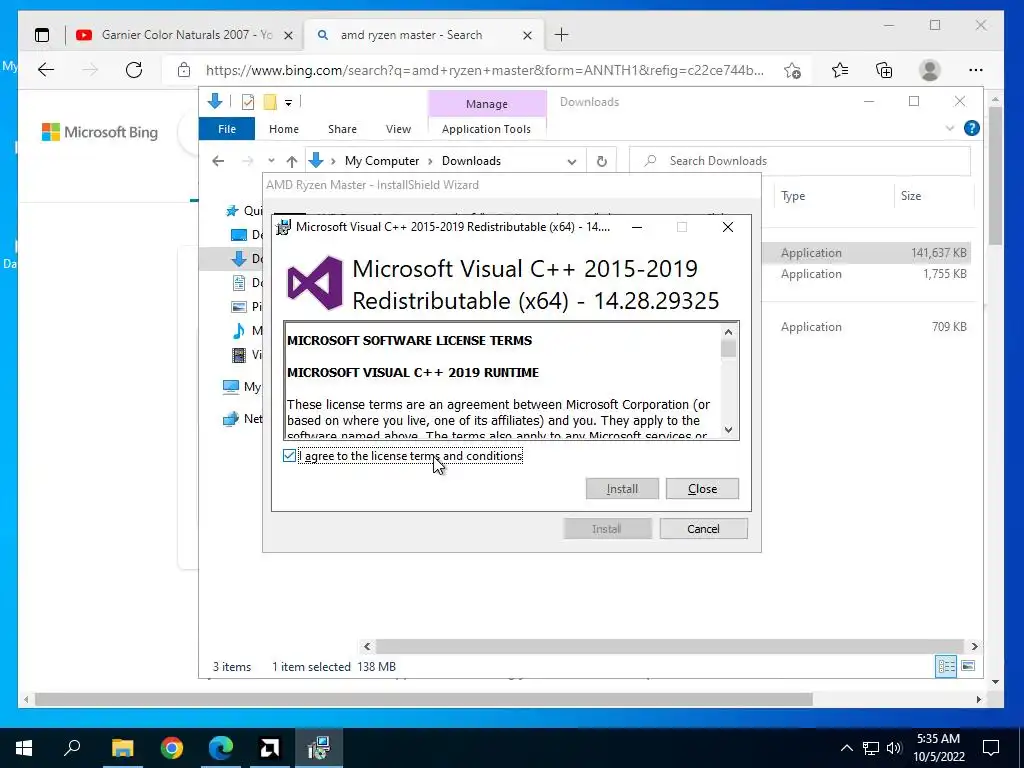Open Edge tab actions menu
The height and width of the screenshot is (768, 1024).
42,35
